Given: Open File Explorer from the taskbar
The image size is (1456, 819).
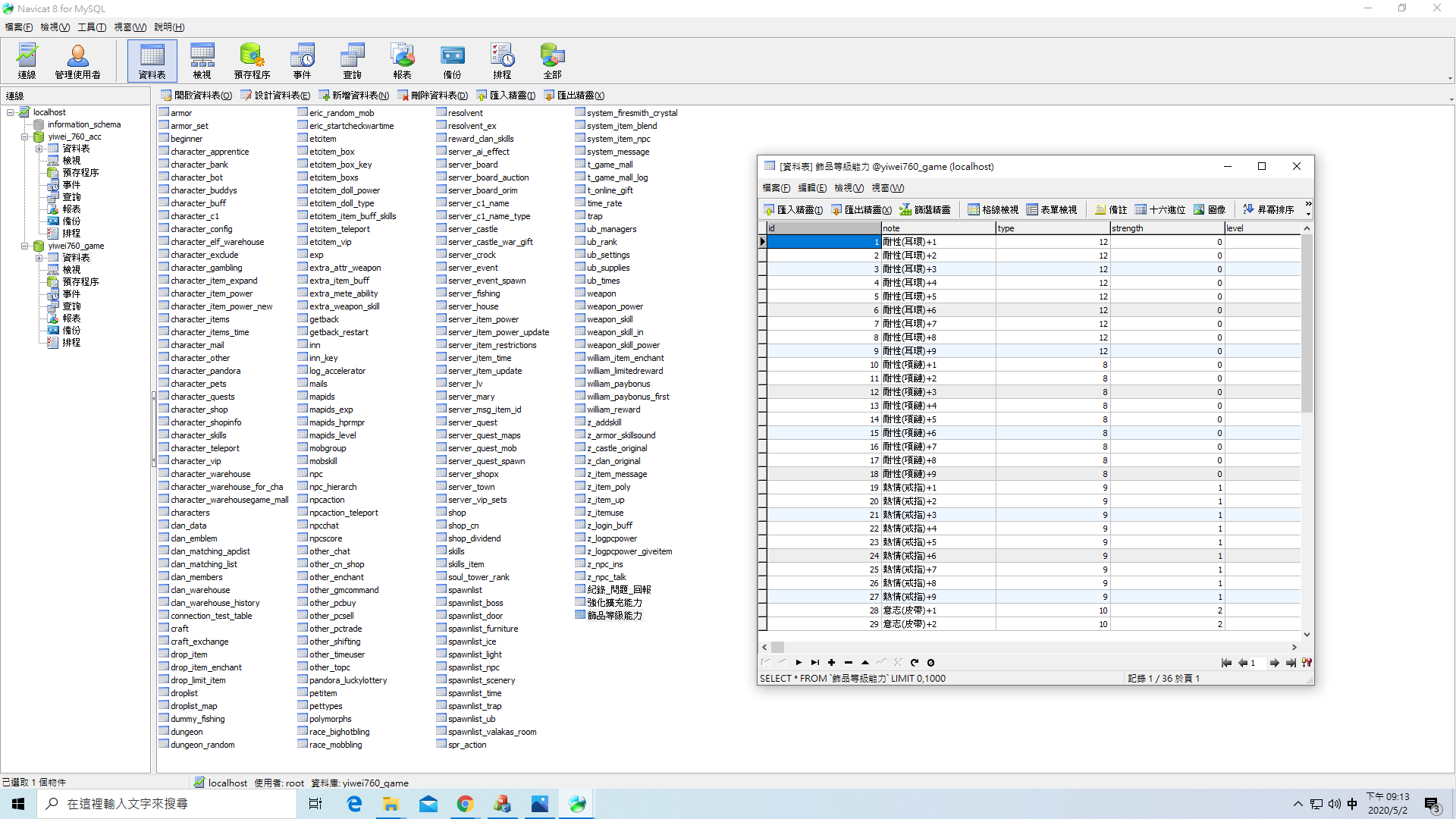Looking at the screenshot, I should [x=391, y=804].
